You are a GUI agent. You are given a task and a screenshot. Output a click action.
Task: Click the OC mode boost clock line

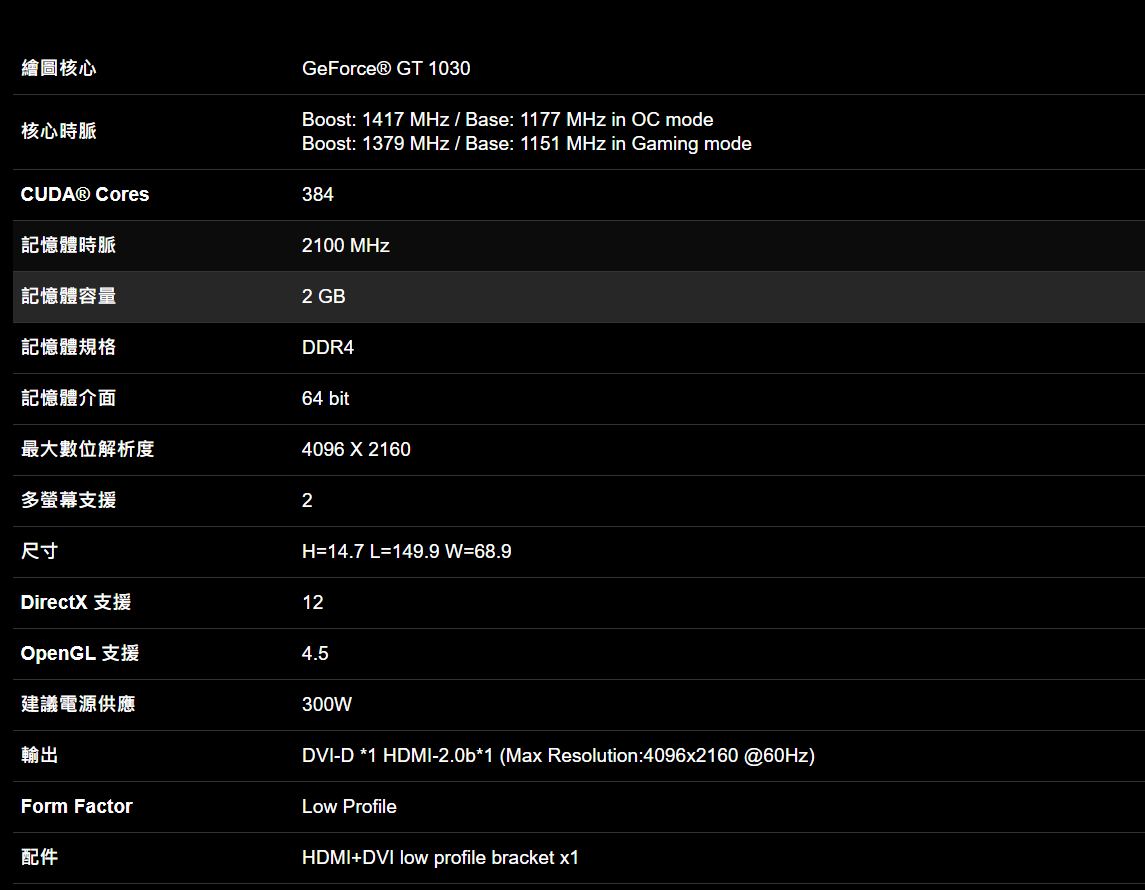(507, 120)
